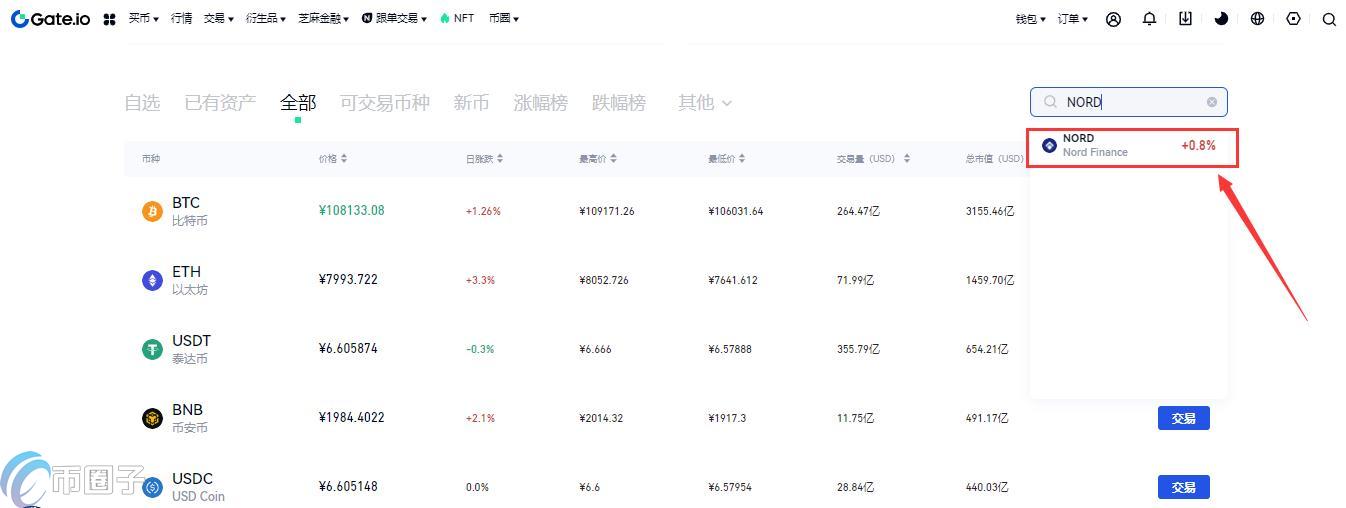1346x508 pixels.
Task: Click the BNB coin logo
Action: [152, 418]
